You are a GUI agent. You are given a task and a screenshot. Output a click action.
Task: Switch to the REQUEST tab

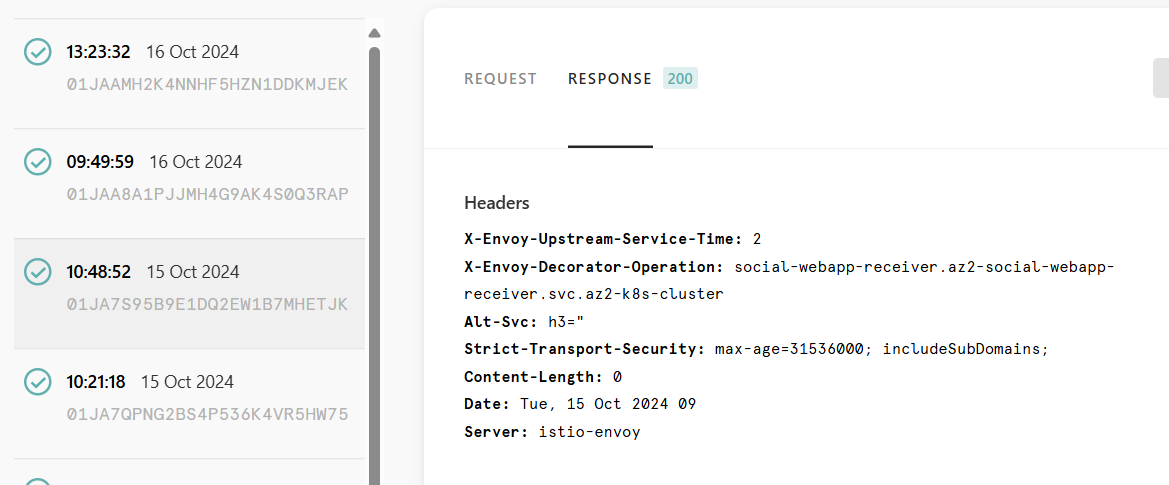[500, 79]
